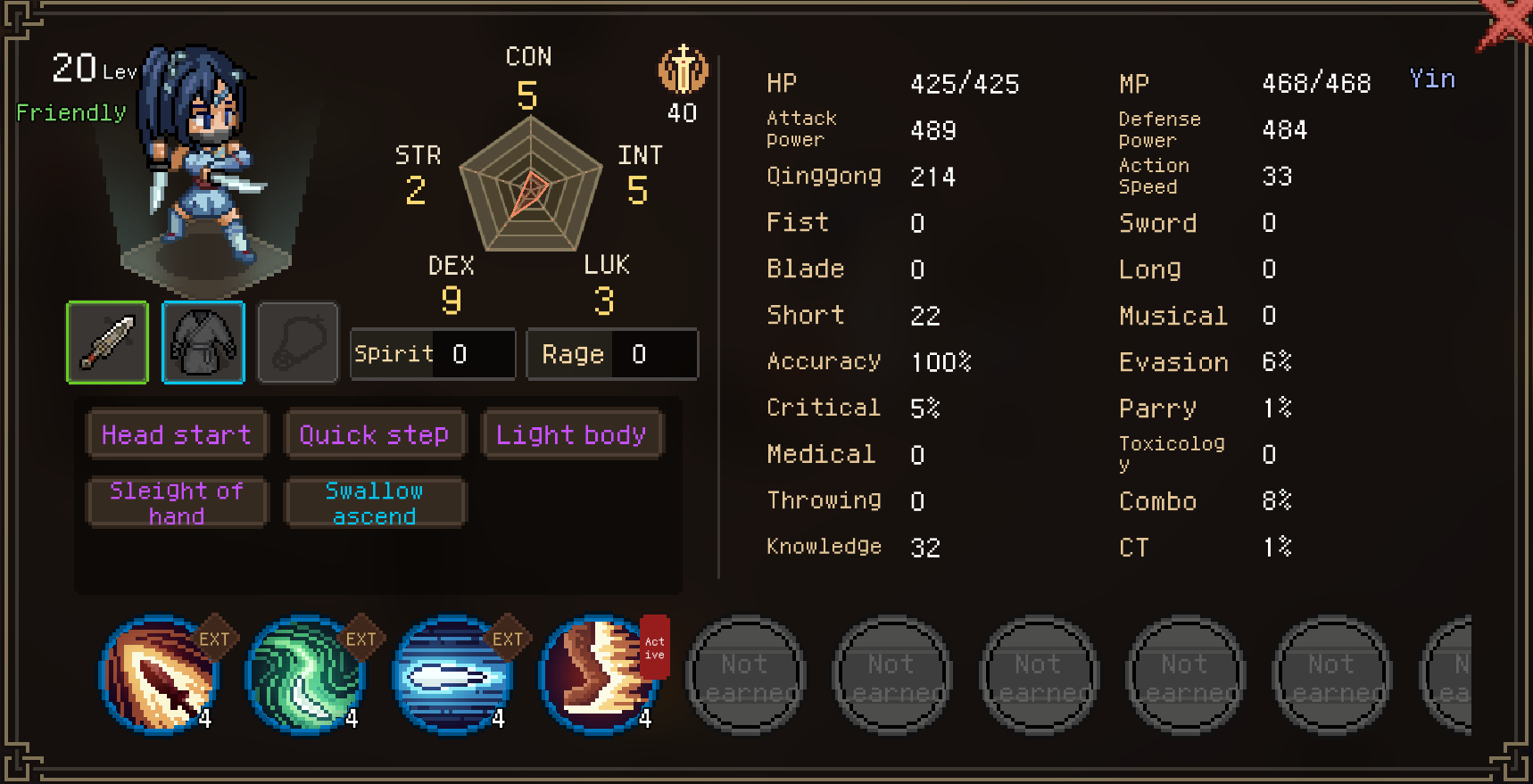Select the green swirl EXT skill icon

305,674
